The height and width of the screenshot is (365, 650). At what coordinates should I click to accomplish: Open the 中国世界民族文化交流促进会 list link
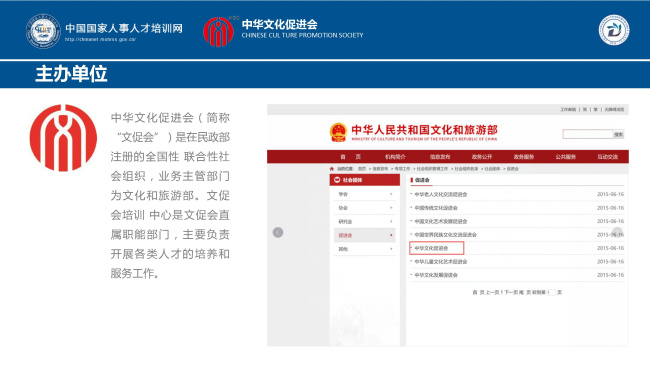446,235
